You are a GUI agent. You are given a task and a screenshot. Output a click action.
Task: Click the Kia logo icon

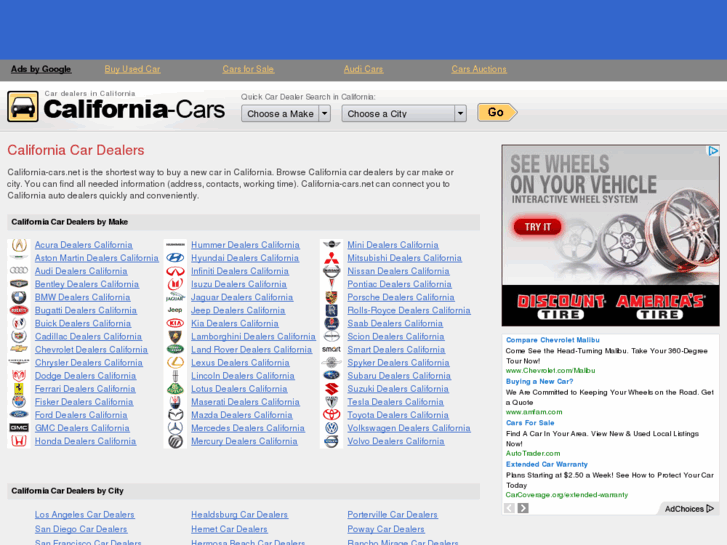point(175,323)
